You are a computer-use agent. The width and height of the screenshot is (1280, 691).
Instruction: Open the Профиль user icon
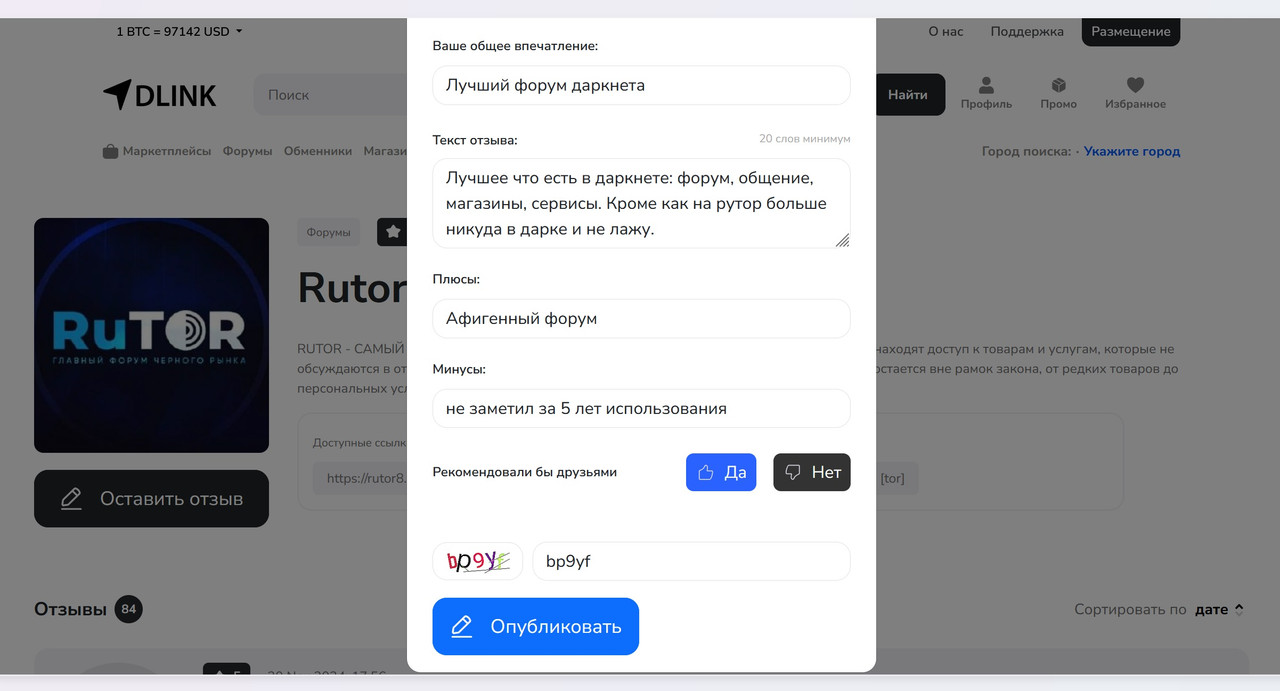coord(986,93)
